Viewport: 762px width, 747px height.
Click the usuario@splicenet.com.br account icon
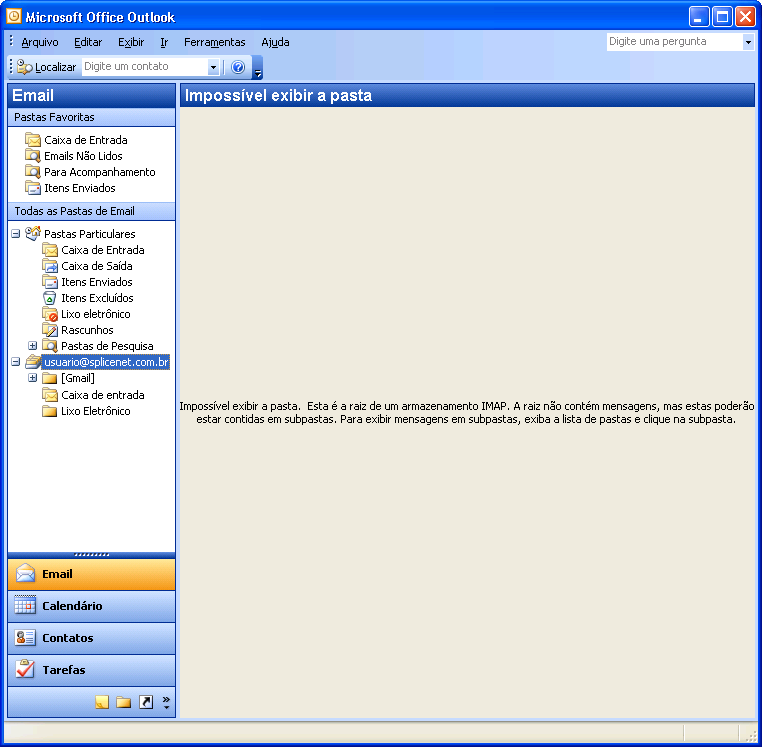click(x=33, y=362)
